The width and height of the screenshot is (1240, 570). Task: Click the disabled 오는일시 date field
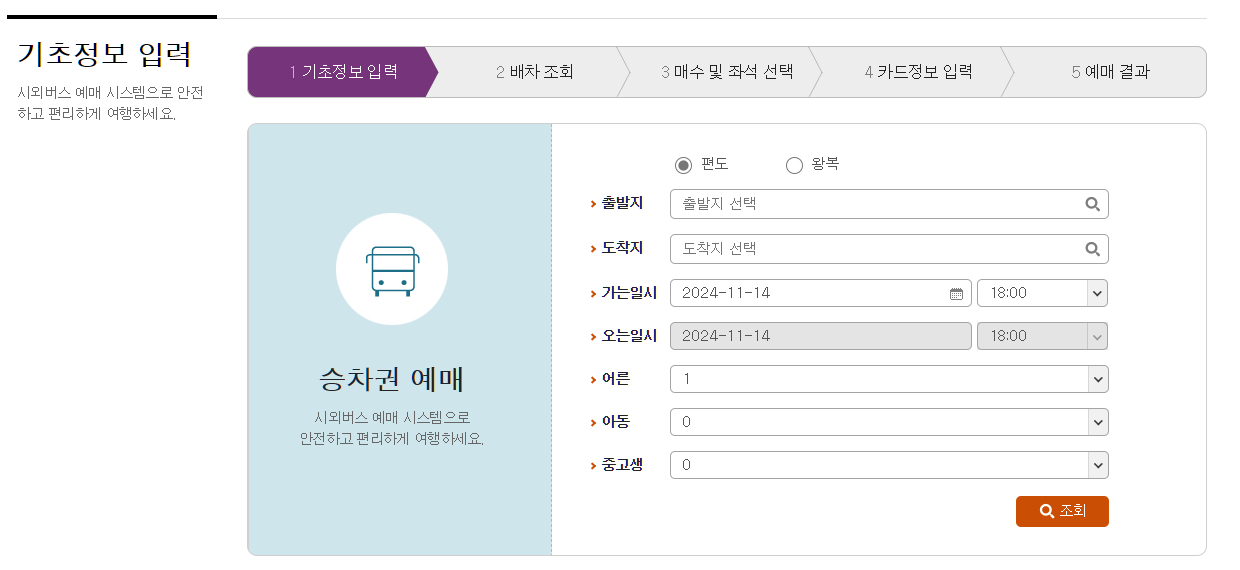coord(820,336)
